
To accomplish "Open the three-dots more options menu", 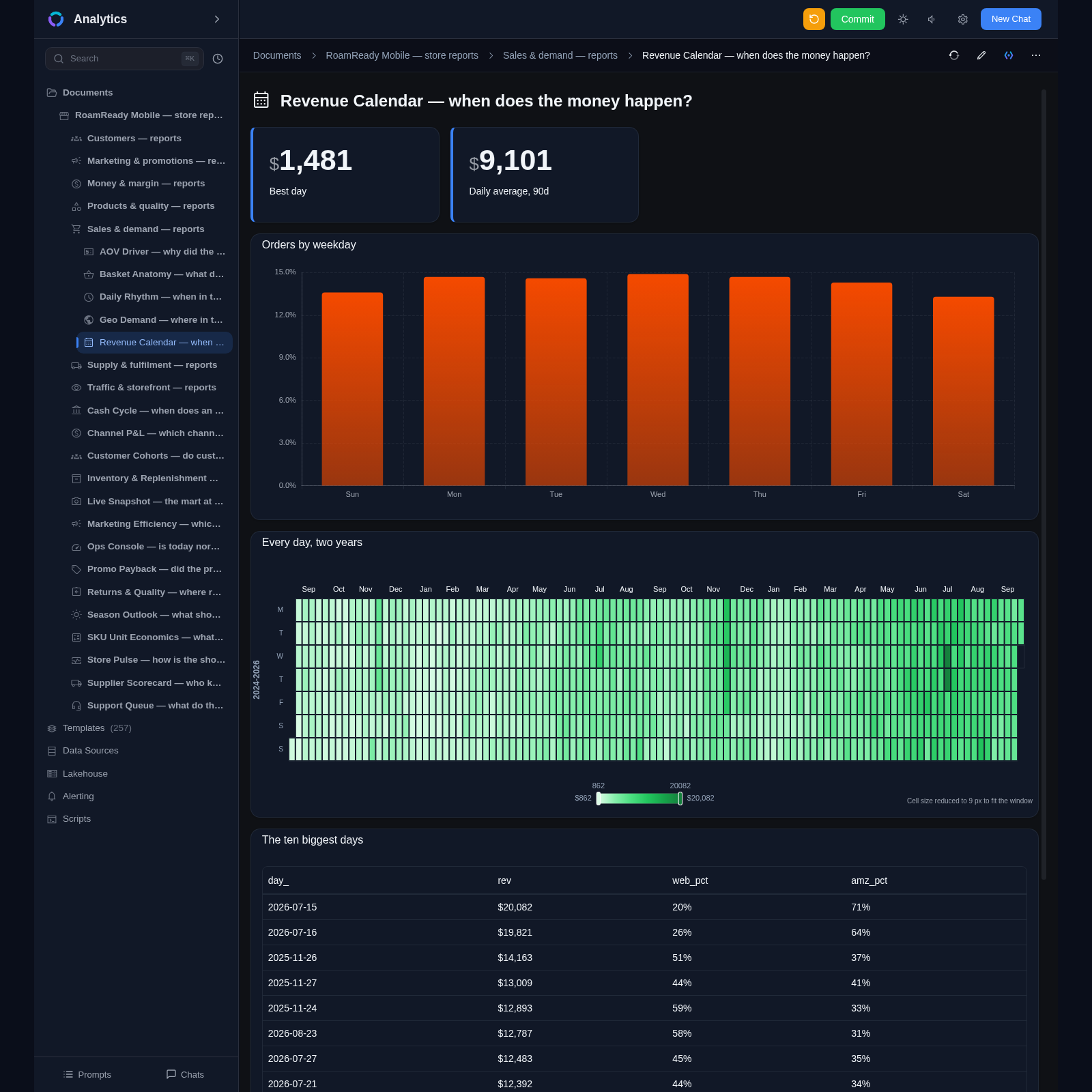I will [1036, 55].
